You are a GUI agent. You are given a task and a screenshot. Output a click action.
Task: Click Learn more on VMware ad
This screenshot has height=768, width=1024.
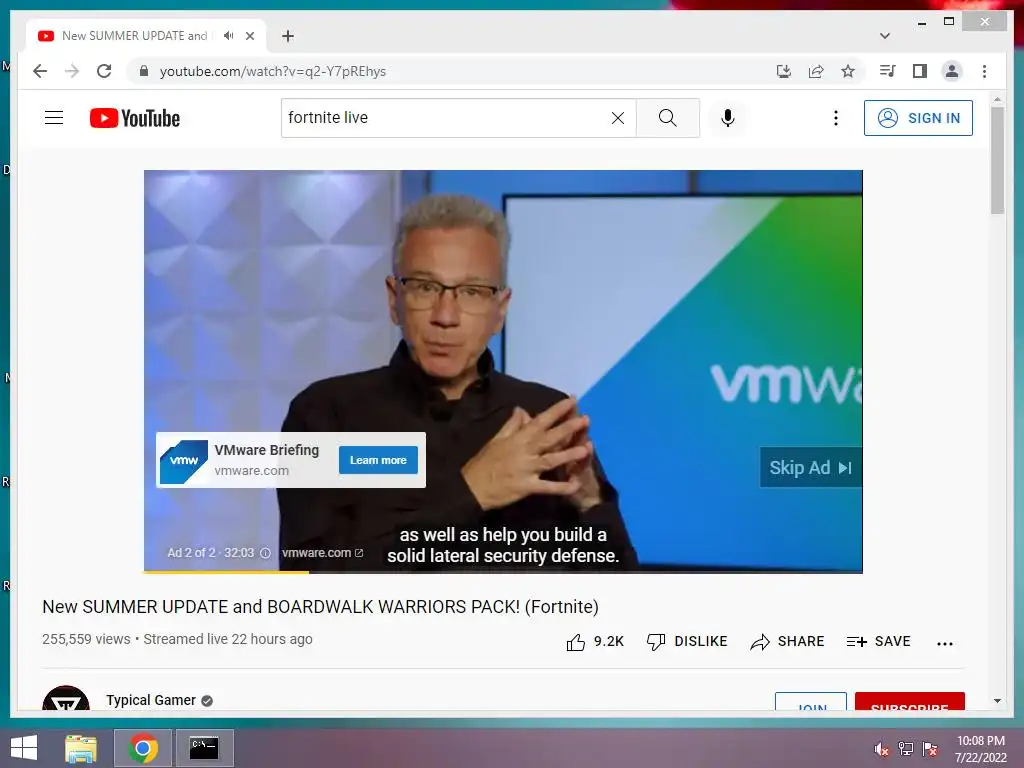click(x=378, y=460)
